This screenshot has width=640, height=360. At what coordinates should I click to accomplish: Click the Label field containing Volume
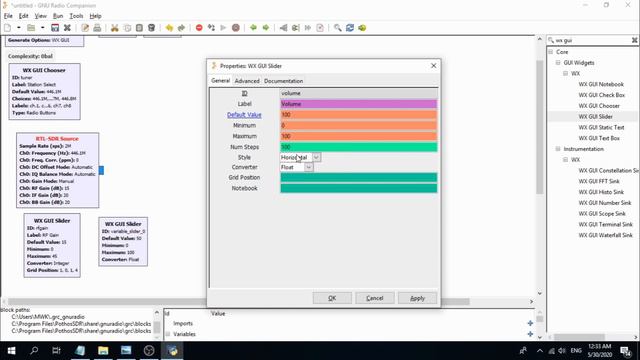(x=358, y=104)
